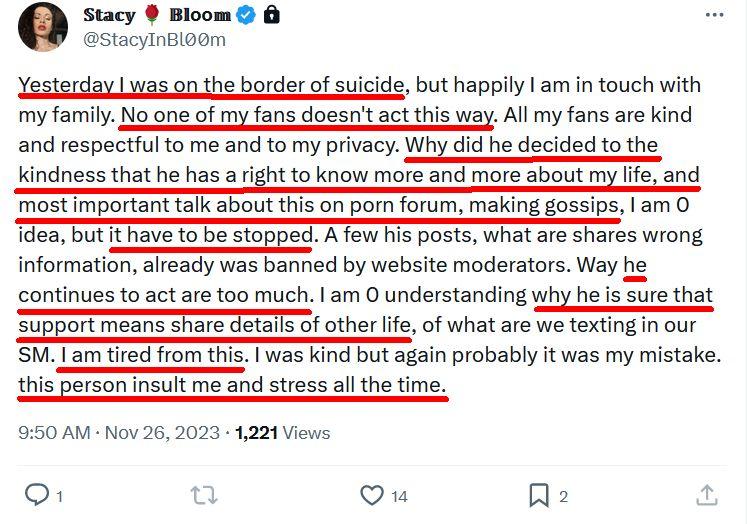Open the @StacyInBl00m handle link
747x524 pixels.
[x=154, y=40]
